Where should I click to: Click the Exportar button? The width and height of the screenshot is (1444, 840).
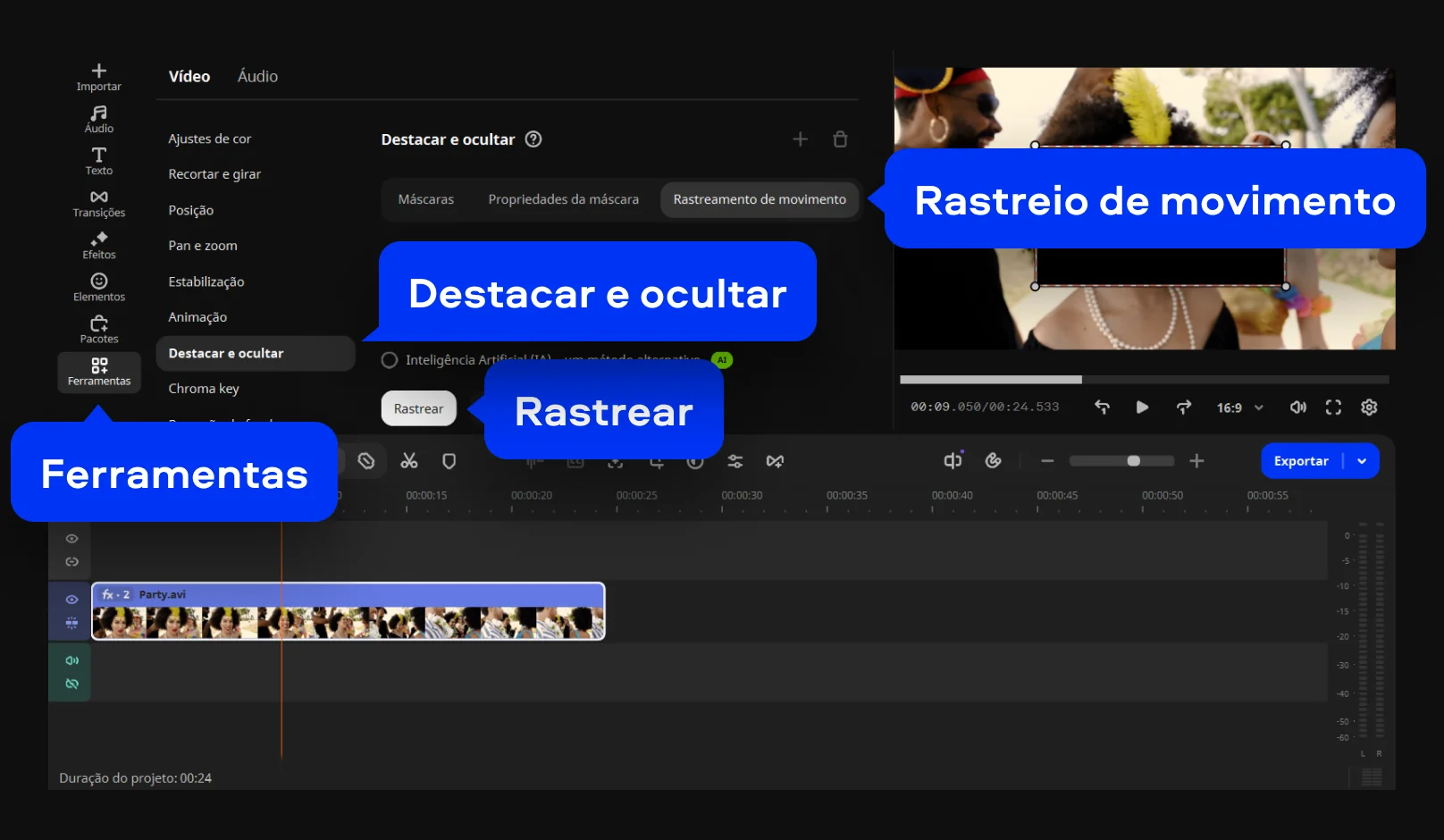[x=1300, y=461]
